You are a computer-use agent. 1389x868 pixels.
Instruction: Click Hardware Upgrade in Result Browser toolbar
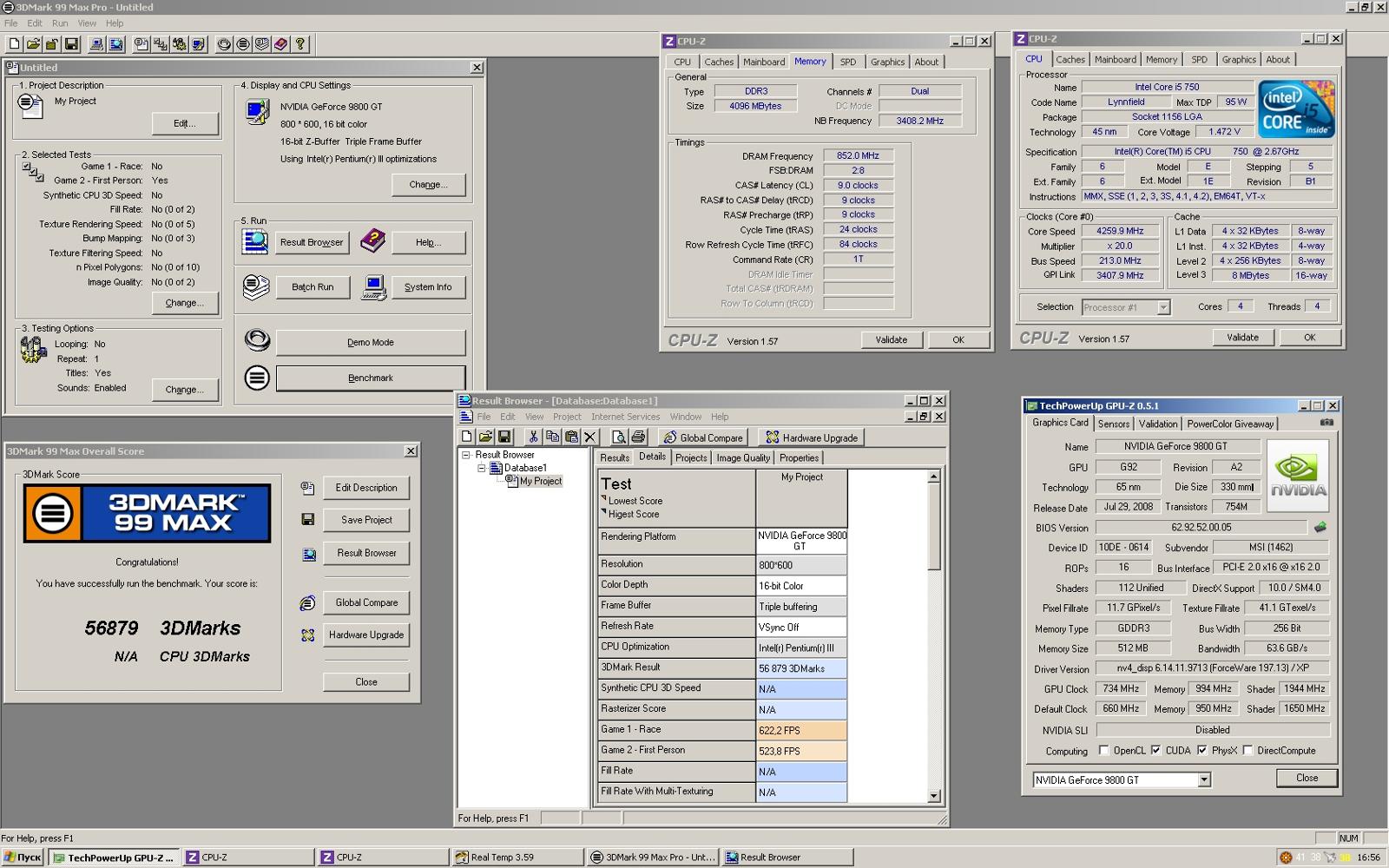point(812,437)
